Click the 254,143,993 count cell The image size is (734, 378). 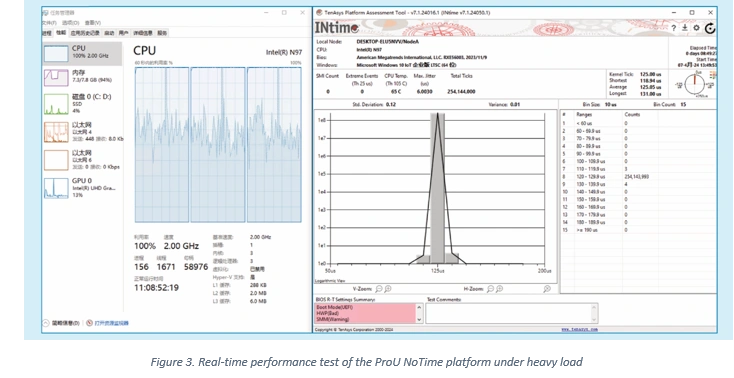pyautogui.click(x=636, y=177)
